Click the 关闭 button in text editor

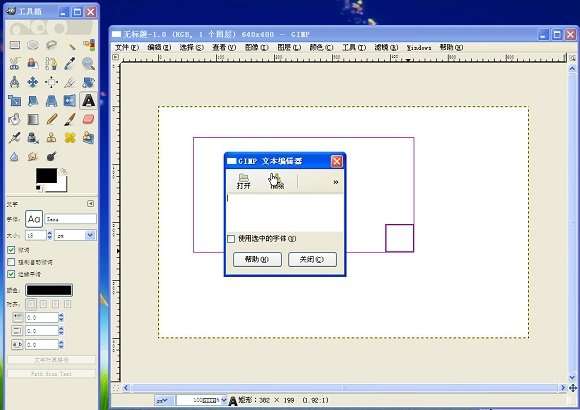[x=312, y=259]
